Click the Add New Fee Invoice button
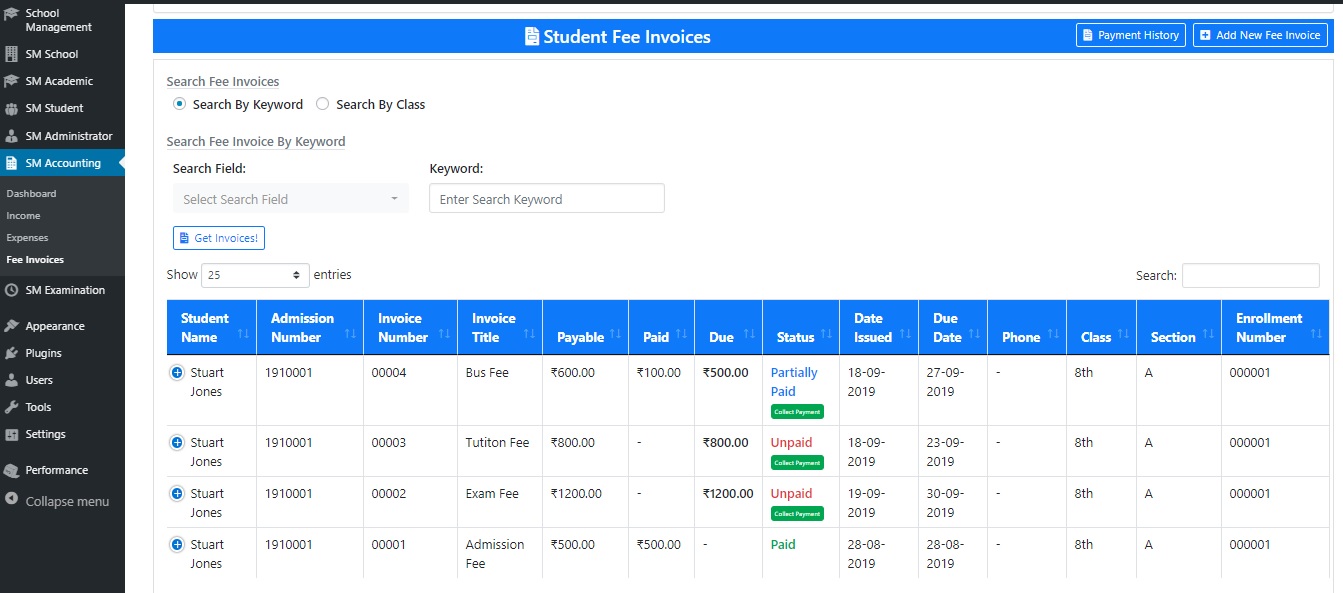The height and width of the screenshot is (593, 1343). tap(1259, 34)
